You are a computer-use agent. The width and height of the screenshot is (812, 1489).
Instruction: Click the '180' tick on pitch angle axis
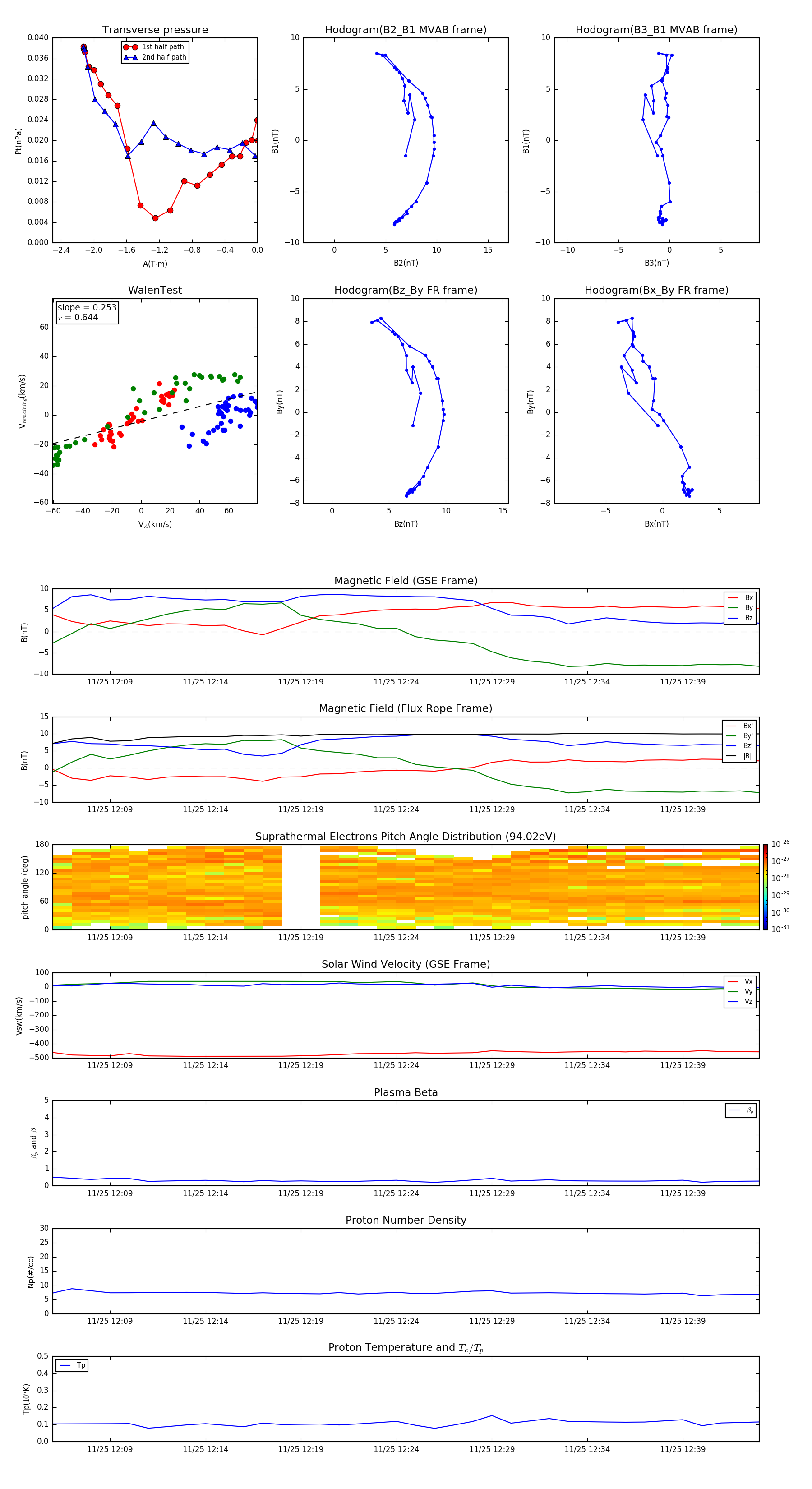(42, 845)
